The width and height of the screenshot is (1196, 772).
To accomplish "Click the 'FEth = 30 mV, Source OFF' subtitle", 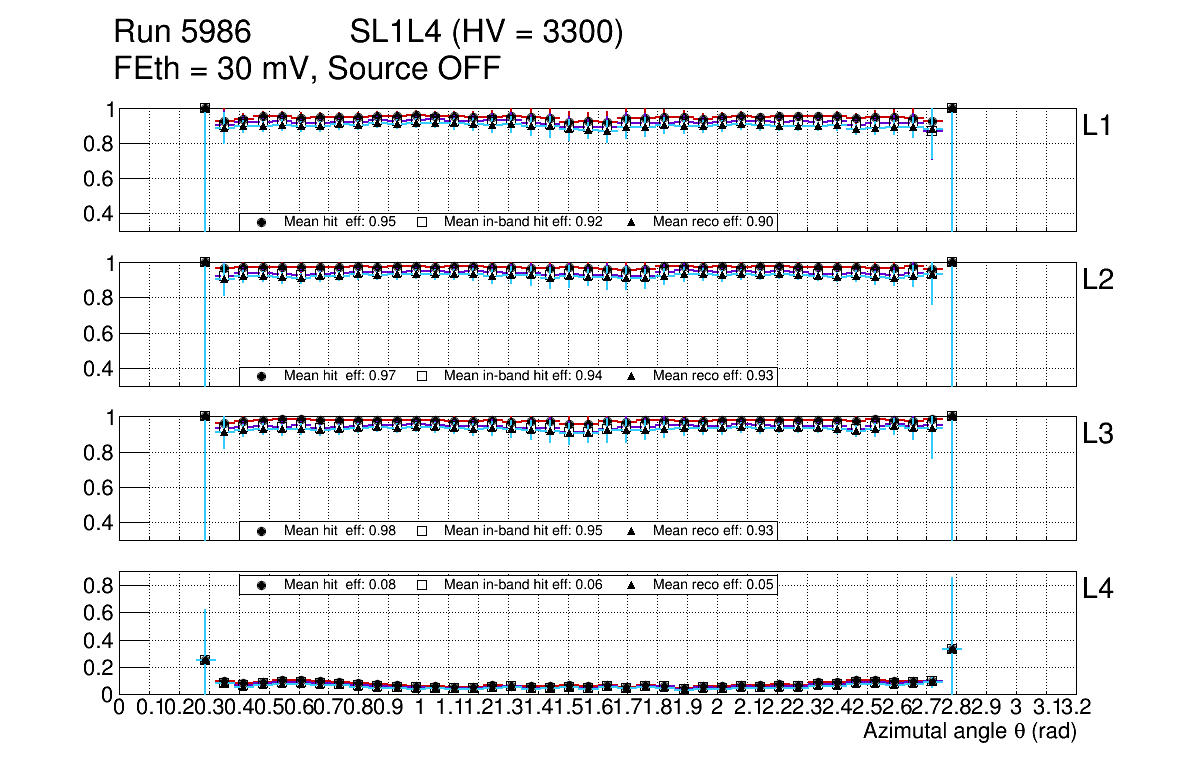I will point(307,69).
